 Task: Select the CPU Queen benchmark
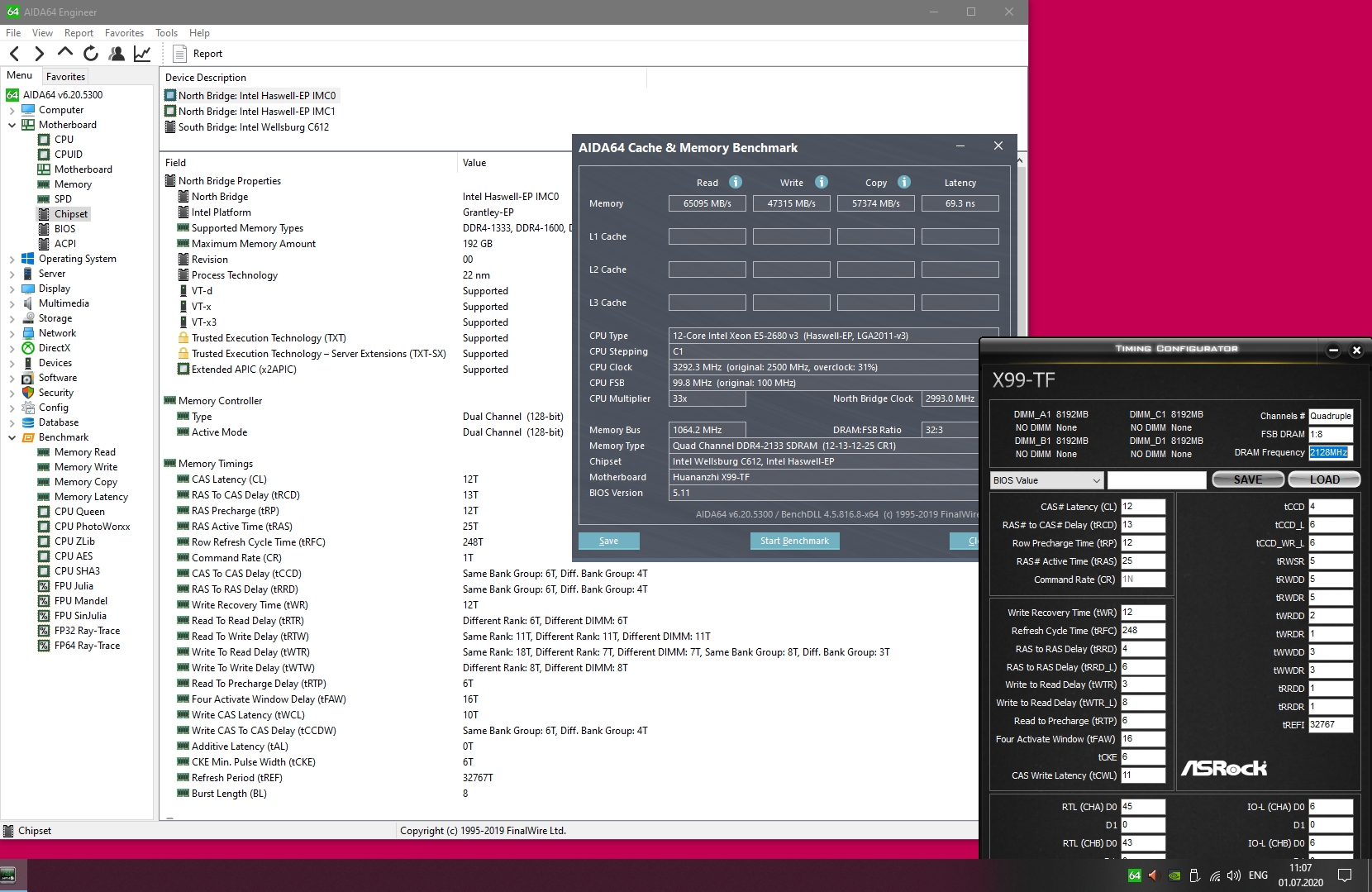coord(79,512)
